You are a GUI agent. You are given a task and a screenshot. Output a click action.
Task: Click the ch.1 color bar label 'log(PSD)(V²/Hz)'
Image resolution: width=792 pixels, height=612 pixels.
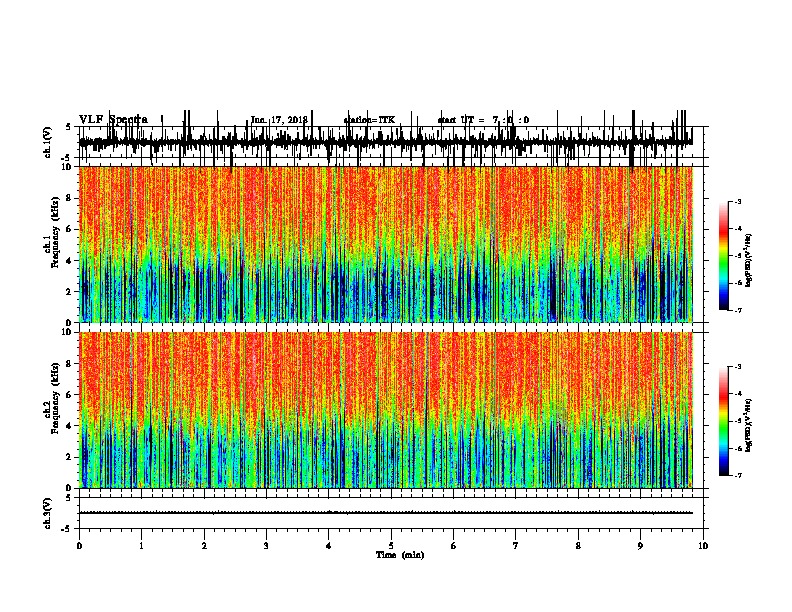pos(748,260)
